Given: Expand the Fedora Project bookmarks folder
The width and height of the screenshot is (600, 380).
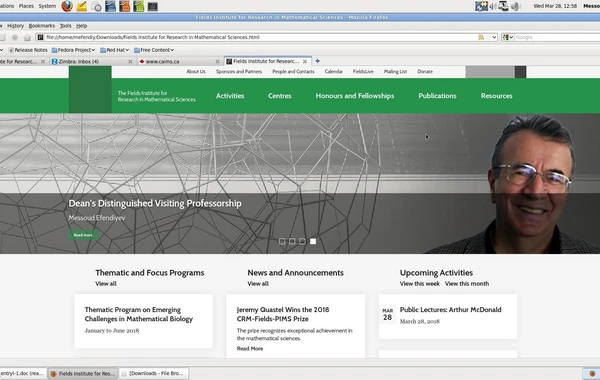Looking at the screenshot, I should click(x=73, y=50).
